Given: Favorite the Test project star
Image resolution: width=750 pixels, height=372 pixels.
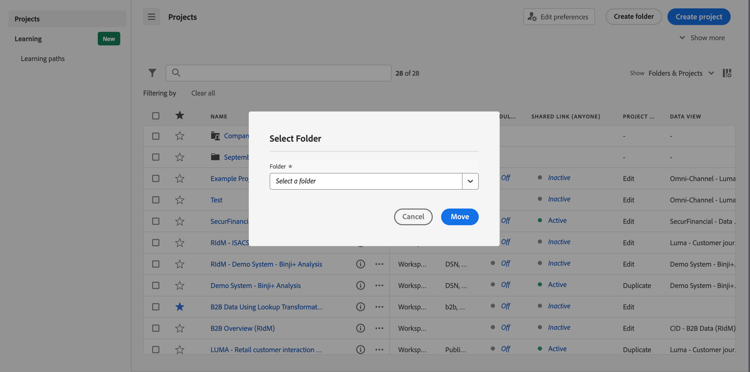Looking at the screenshot, I should click(179, 200).
